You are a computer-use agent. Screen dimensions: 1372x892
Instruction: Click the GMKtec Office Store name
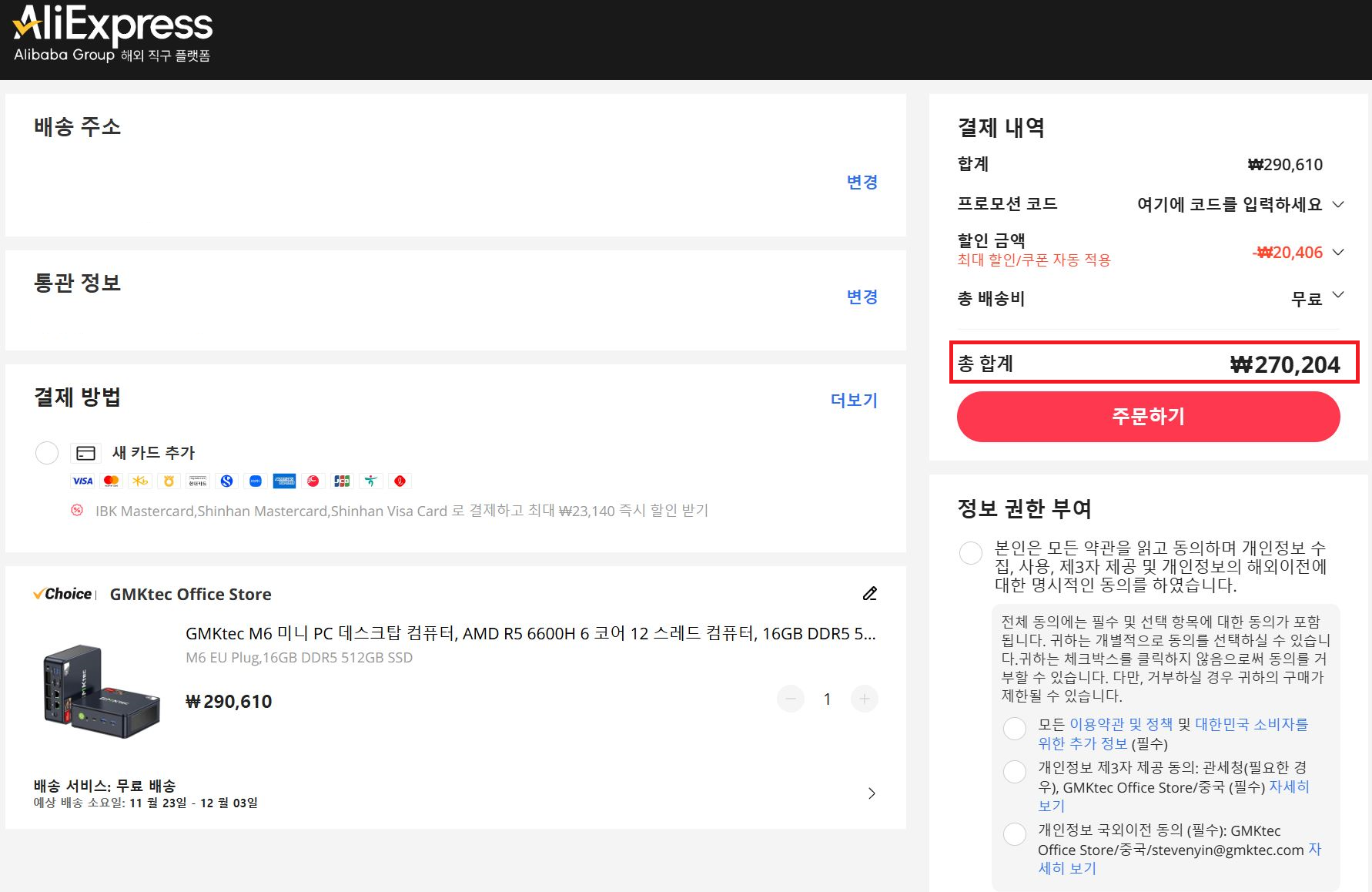[x=190, y=594]
